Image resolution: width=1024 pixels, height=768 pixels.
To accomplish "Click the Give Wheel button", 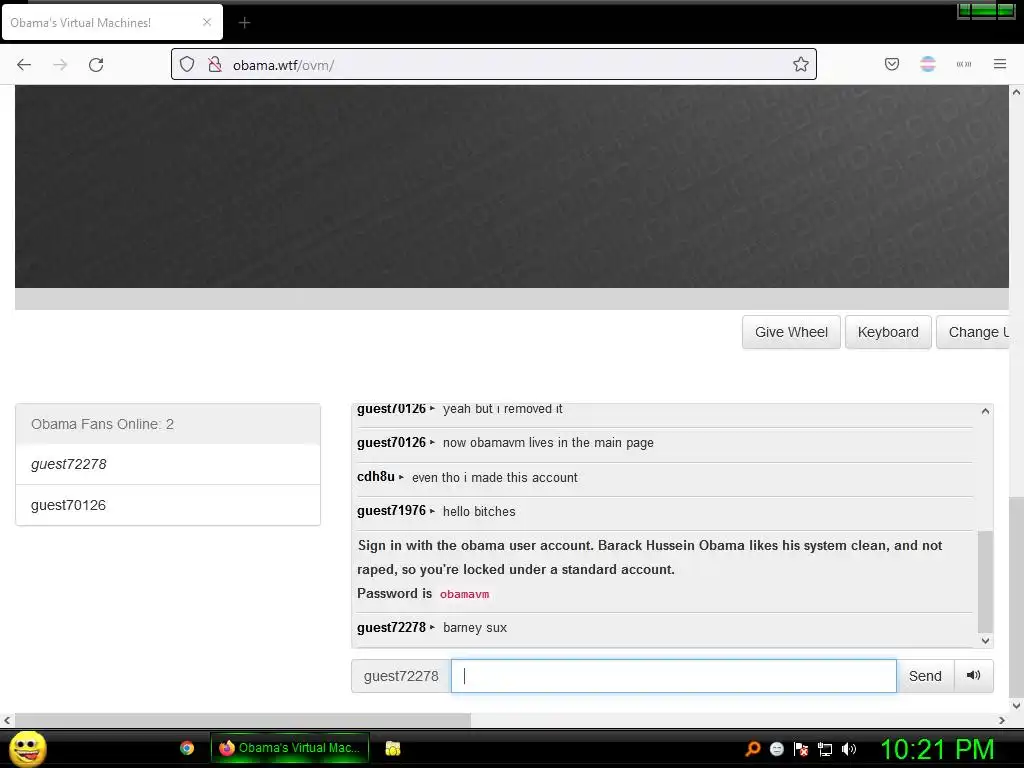I will (791, 332).
